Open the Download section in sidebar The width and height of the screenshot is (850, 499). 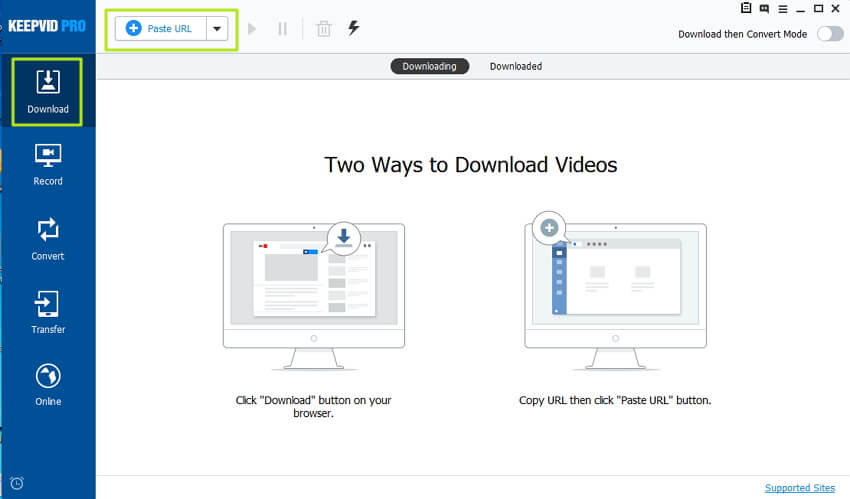coord(48,92)
